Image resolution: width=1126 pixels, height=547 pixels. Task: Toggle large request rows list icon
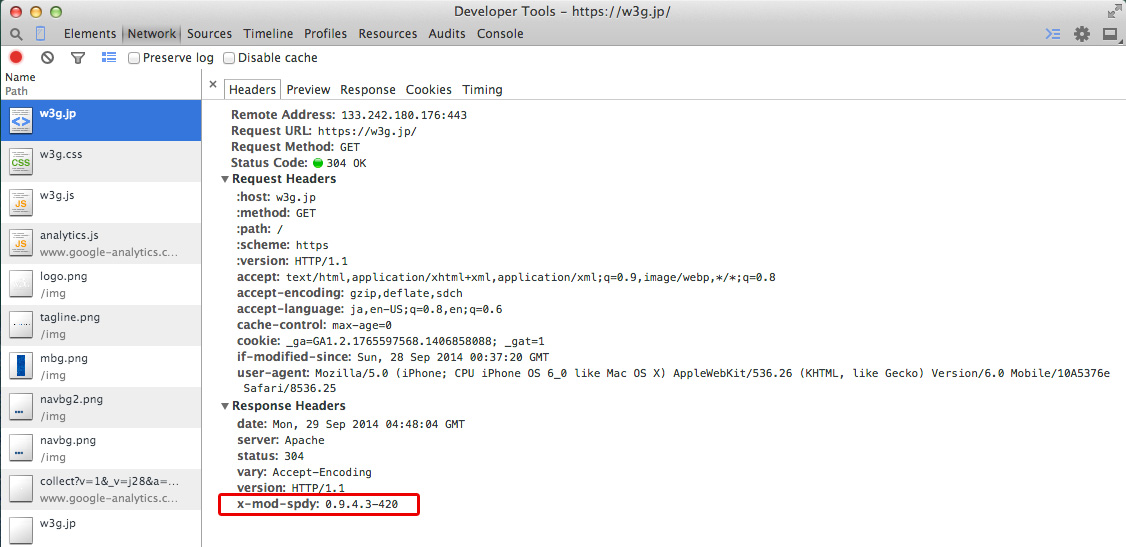click(x=109, y=57)
